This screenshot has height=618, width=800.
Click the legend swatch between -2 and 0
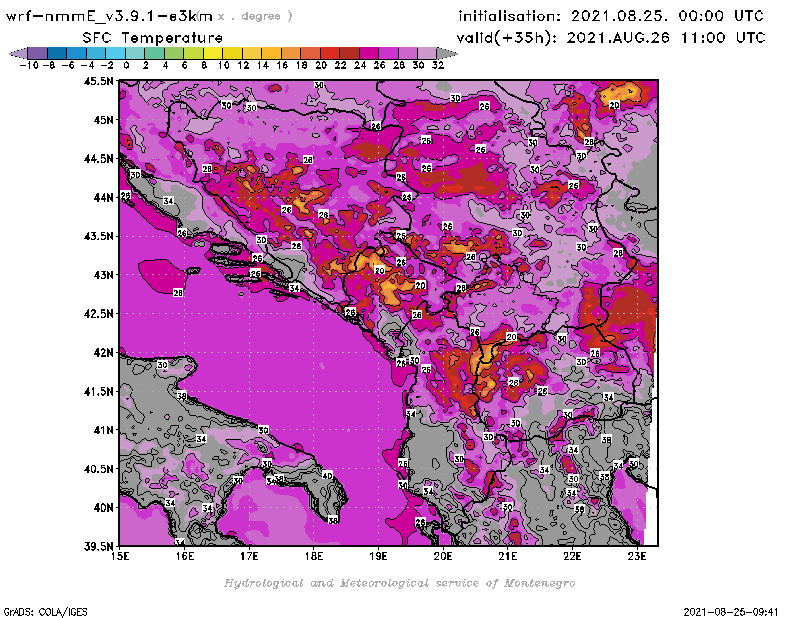115,53
